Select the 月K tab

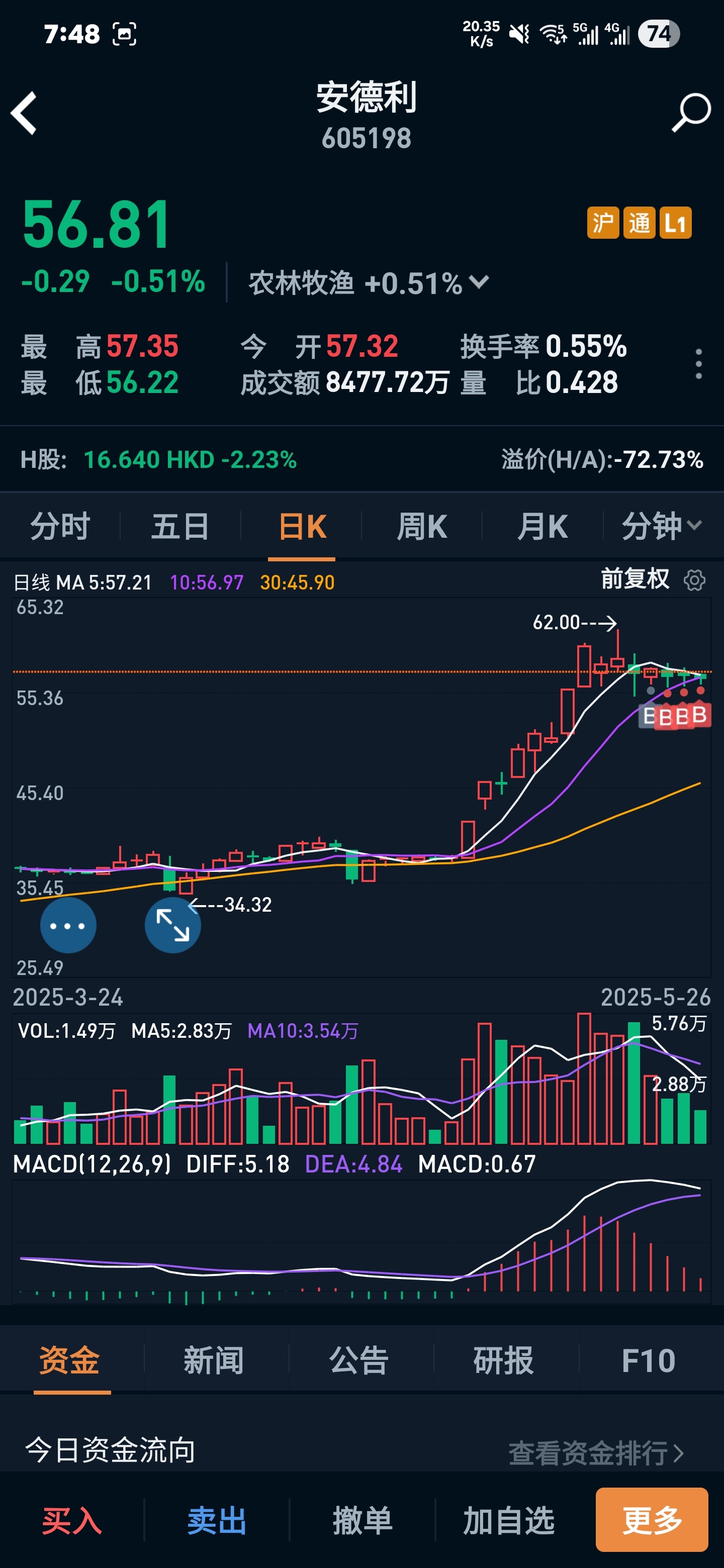tap(542, 526)
